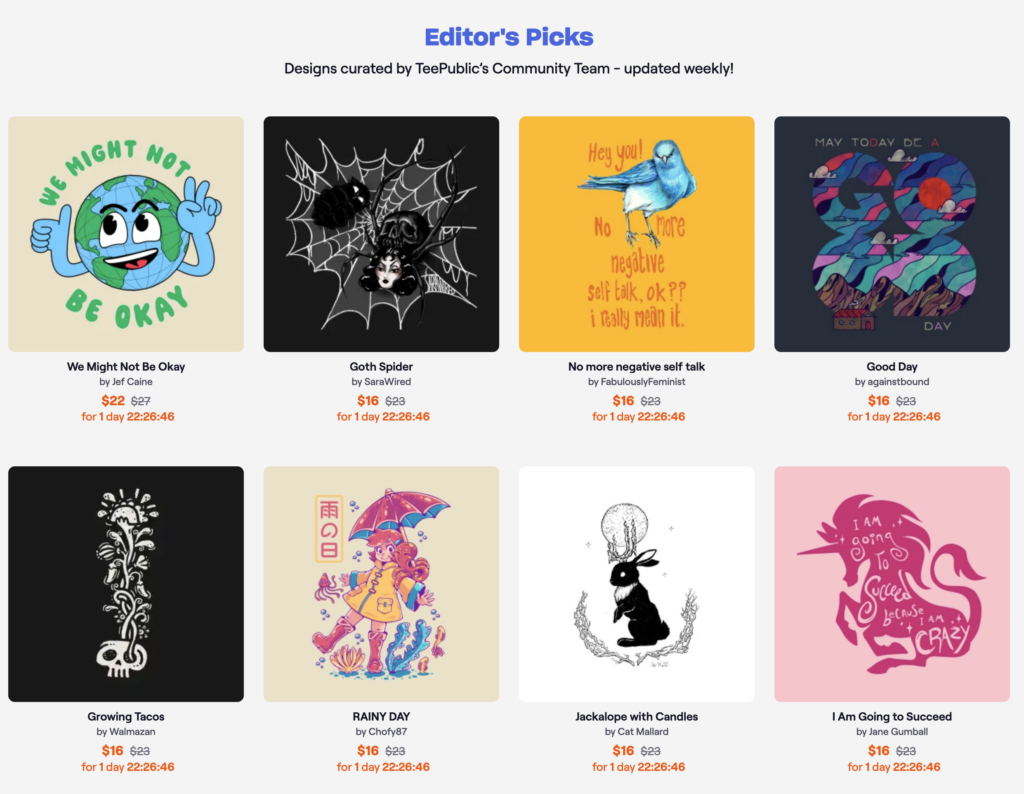Viewport: 1024px width, 794px height.
Task: View the Jackalope with Candles image
Action: coord(637,584)
